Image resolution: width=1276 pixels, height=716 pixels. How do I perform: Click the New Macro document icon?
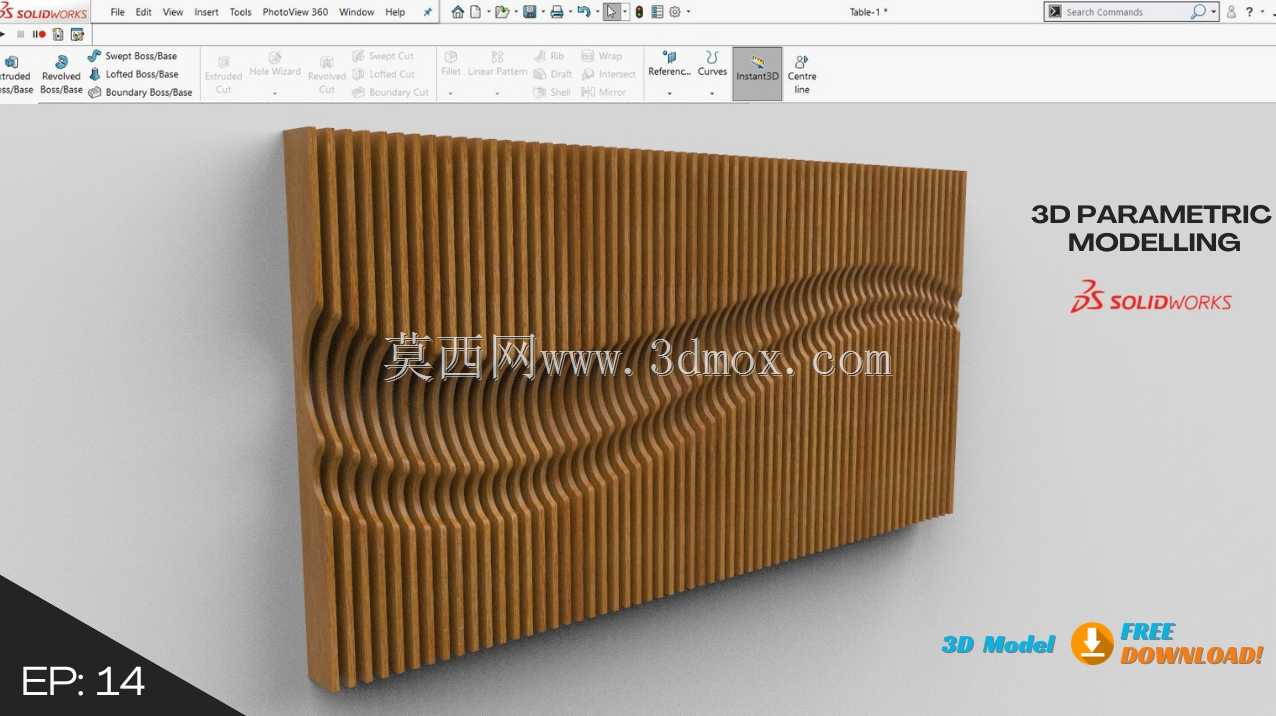click(58, 34)
